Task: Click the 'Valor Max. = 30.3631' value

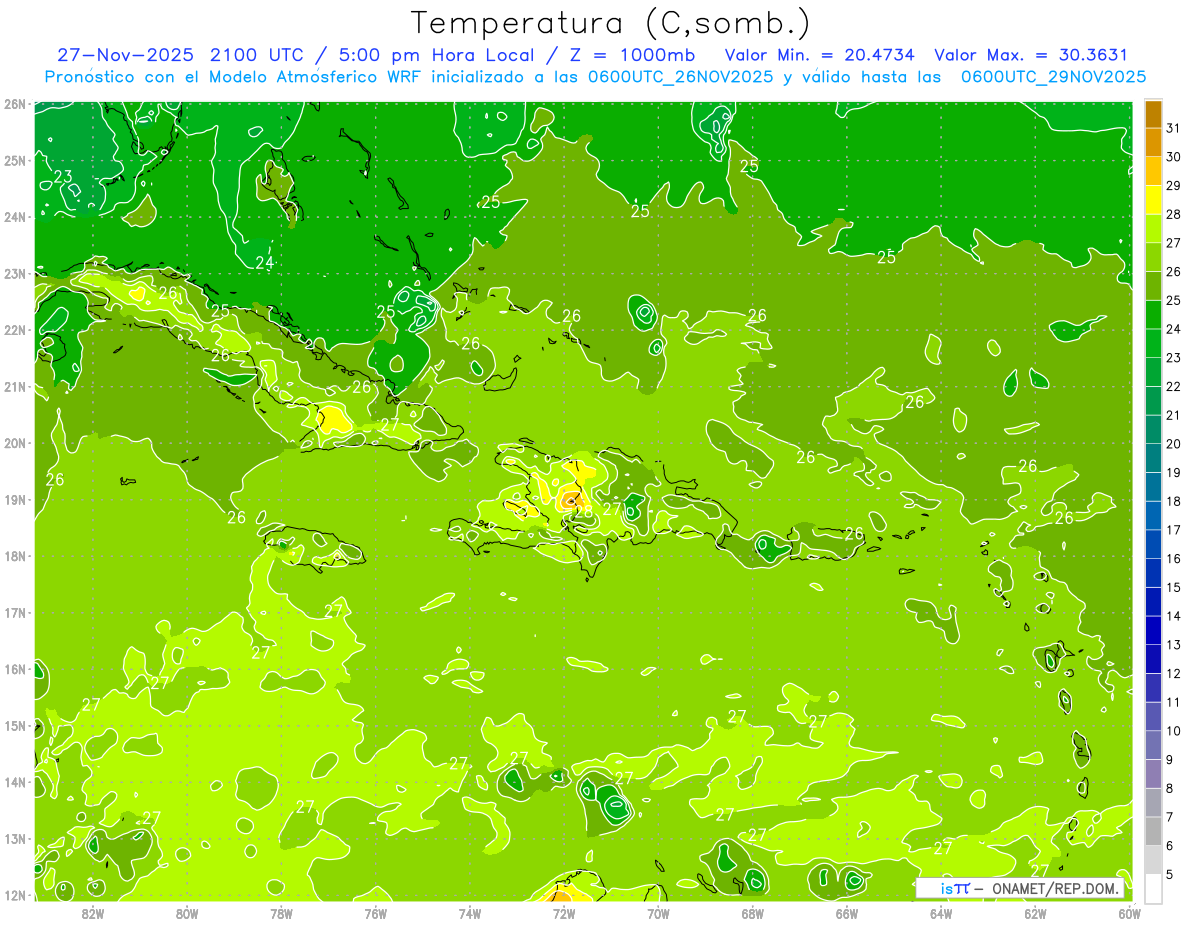Action: pos(1030,54)
